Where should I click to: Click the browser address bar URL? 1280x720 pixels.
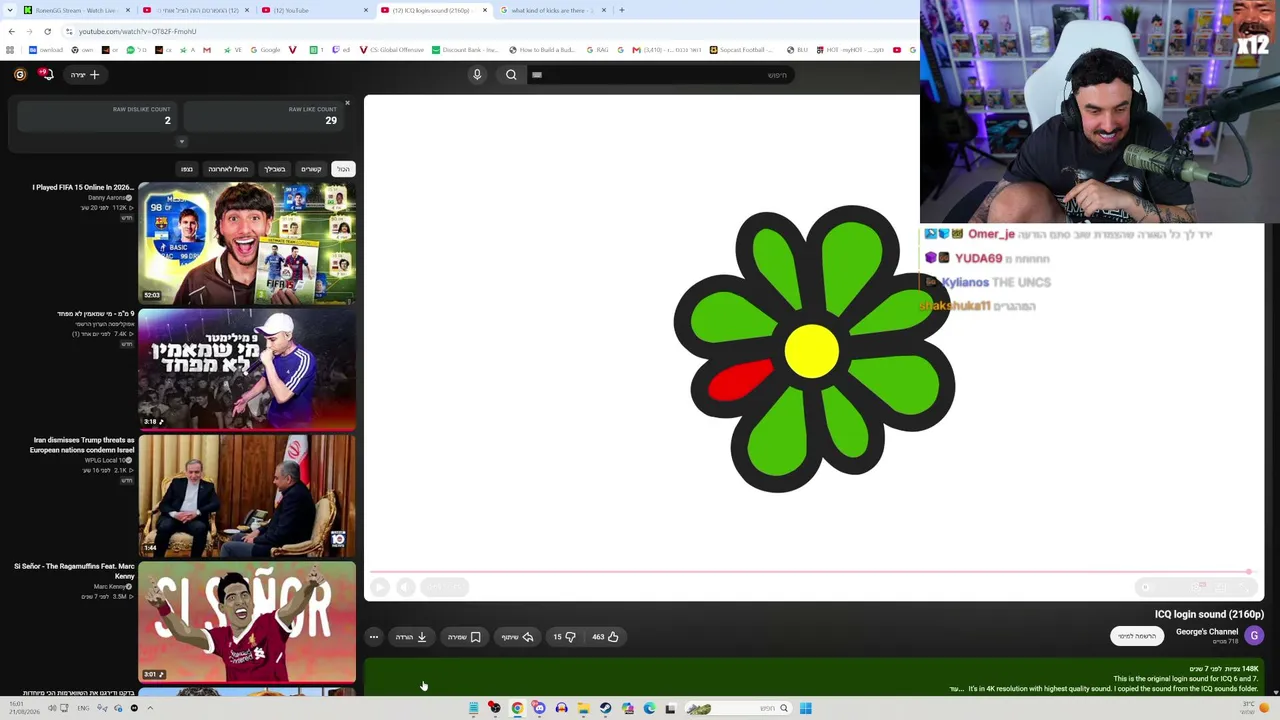pyautogui.click(x=137, y=31)
